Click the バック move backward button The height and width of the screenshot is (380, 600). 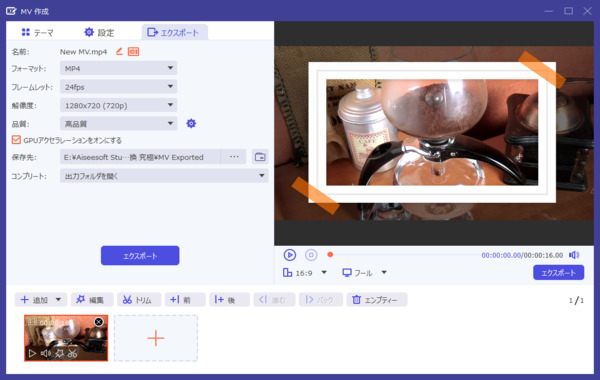coord(321,300)
